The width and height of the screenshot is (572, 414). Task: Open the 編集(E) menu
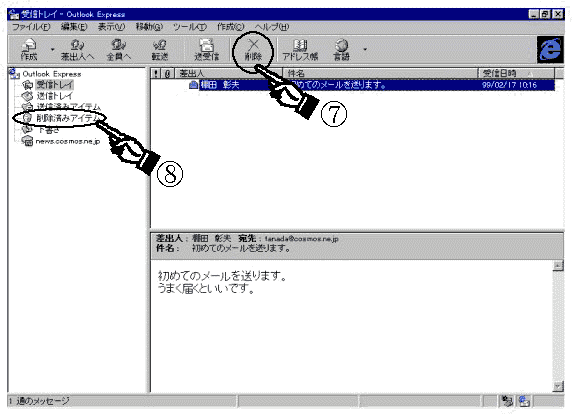click(x=74, y=27)
